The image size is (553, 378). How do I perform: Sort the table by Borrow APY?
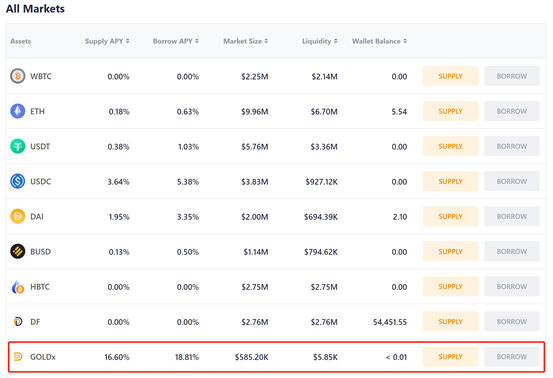click(176, 41)
